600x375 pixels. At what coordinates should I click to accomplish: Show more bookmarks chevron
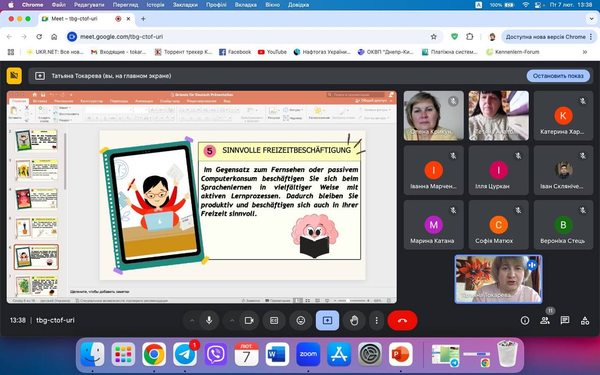coord(585,52)
